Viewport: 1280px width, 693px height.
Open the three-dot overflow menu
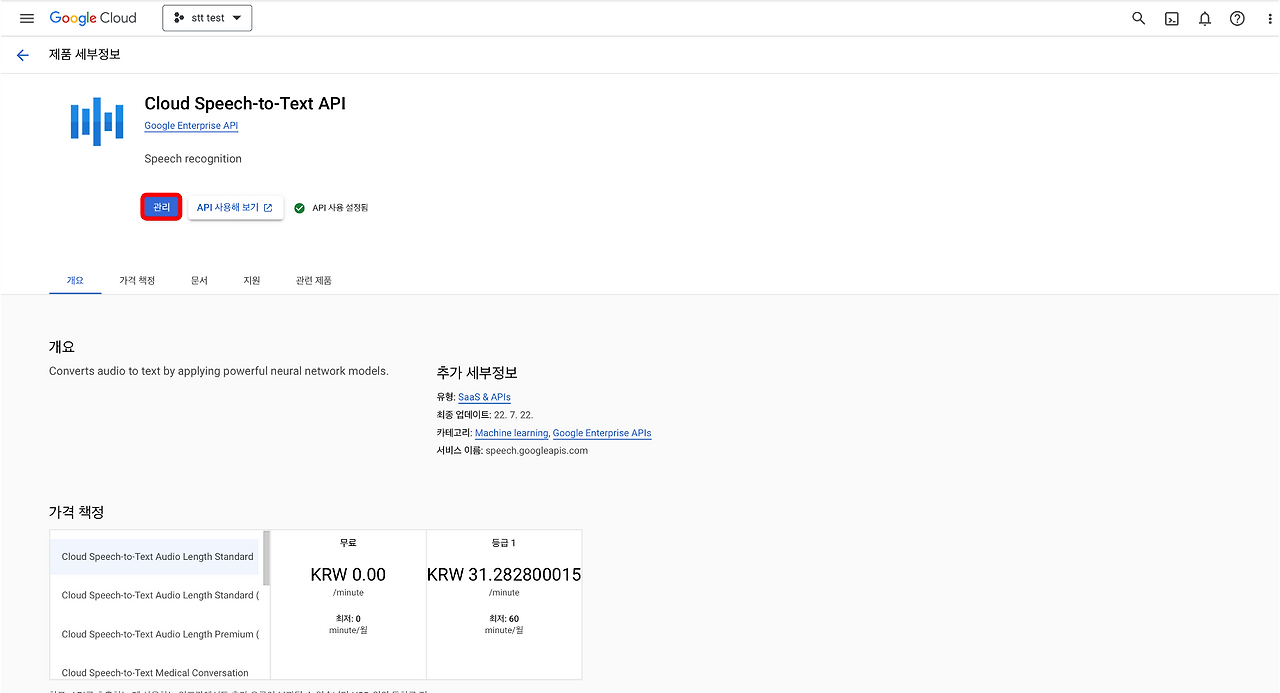[x=1269, y=18]
